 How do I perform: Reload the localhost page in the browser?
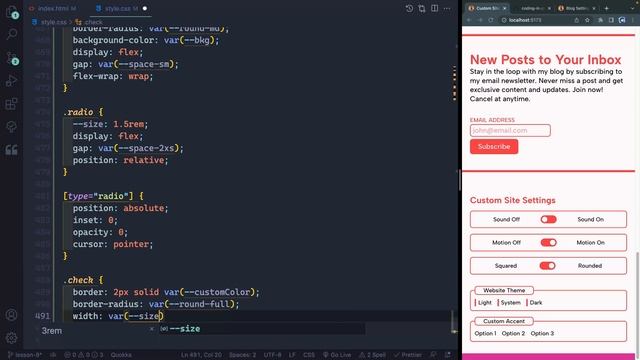click(x=490, y=20)
